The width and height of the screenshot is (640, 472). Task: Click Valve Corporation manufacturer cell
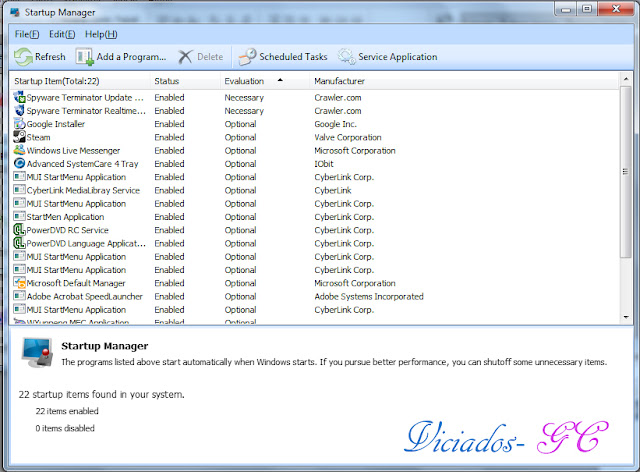pyautogui.click(x=348, y=137)
